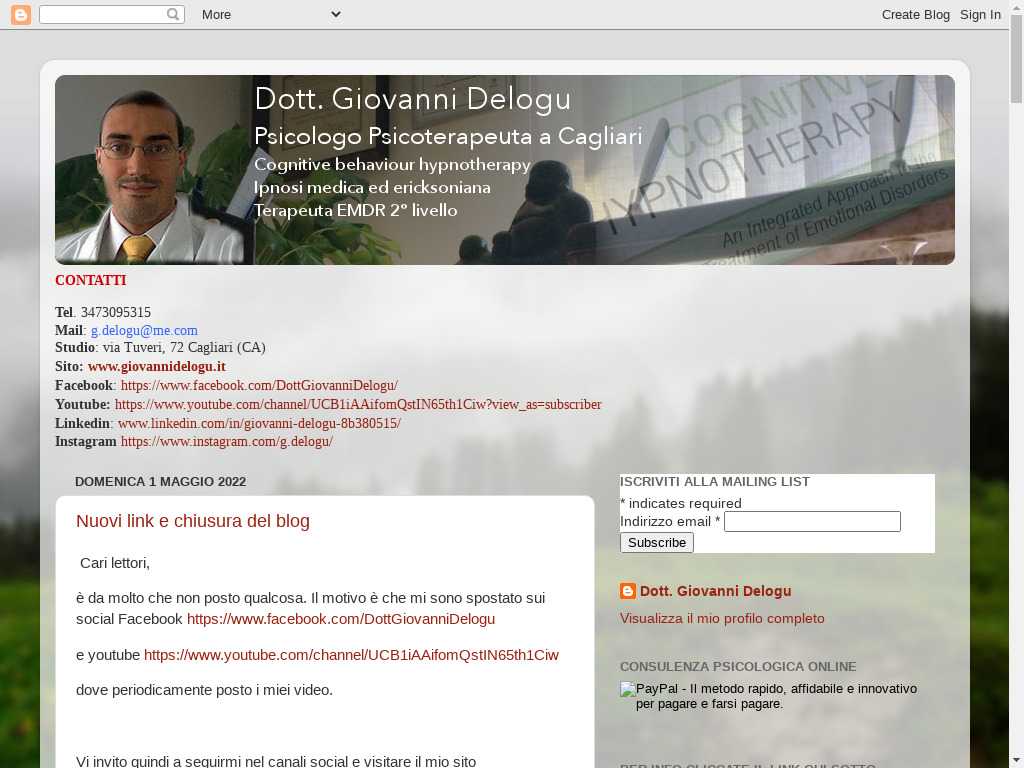Click Sign In in the top bar
The image size is (1024, 768).
980,14
